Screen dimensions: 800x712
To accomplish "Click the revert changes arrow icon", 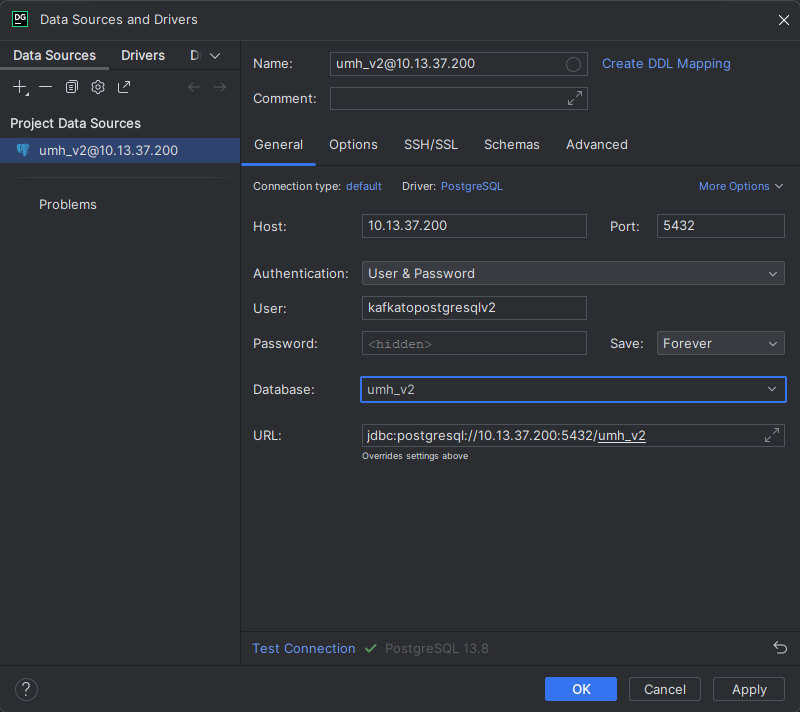I will (x=780, y=648).
